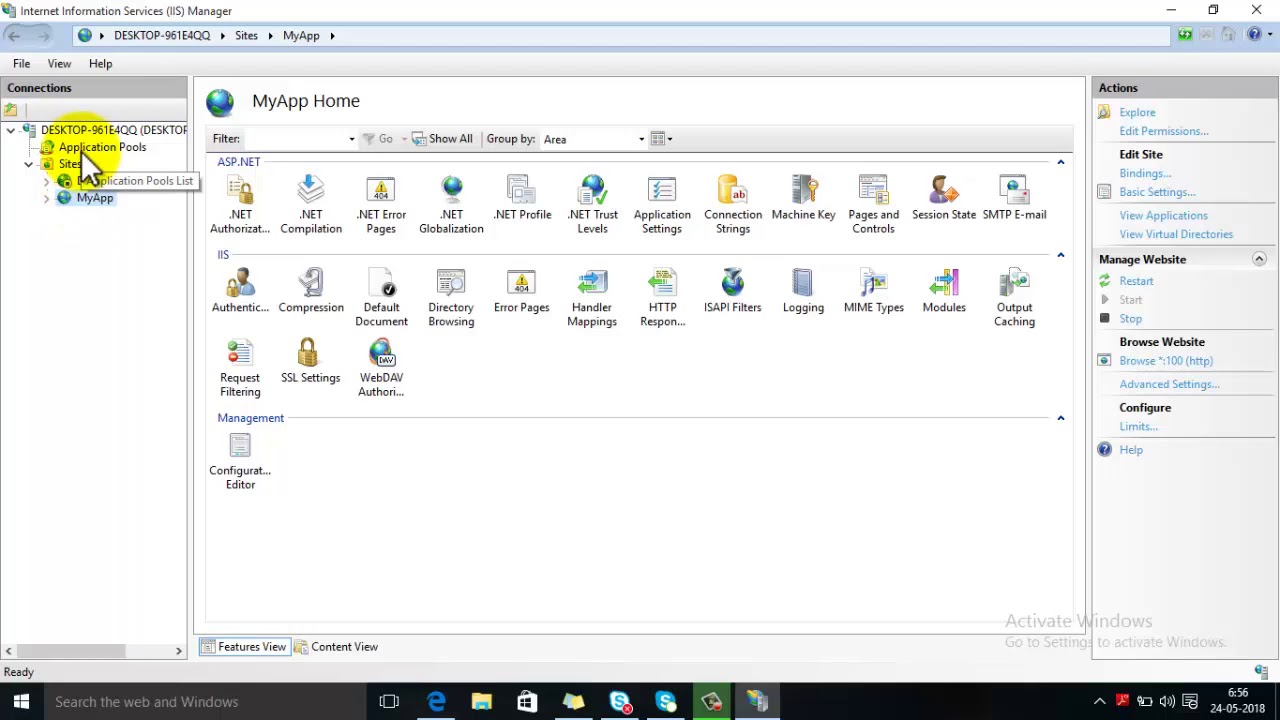The width and height of the screenshot is (1280, 720).
Task: Open Modules feature icon
Action: 944,291
